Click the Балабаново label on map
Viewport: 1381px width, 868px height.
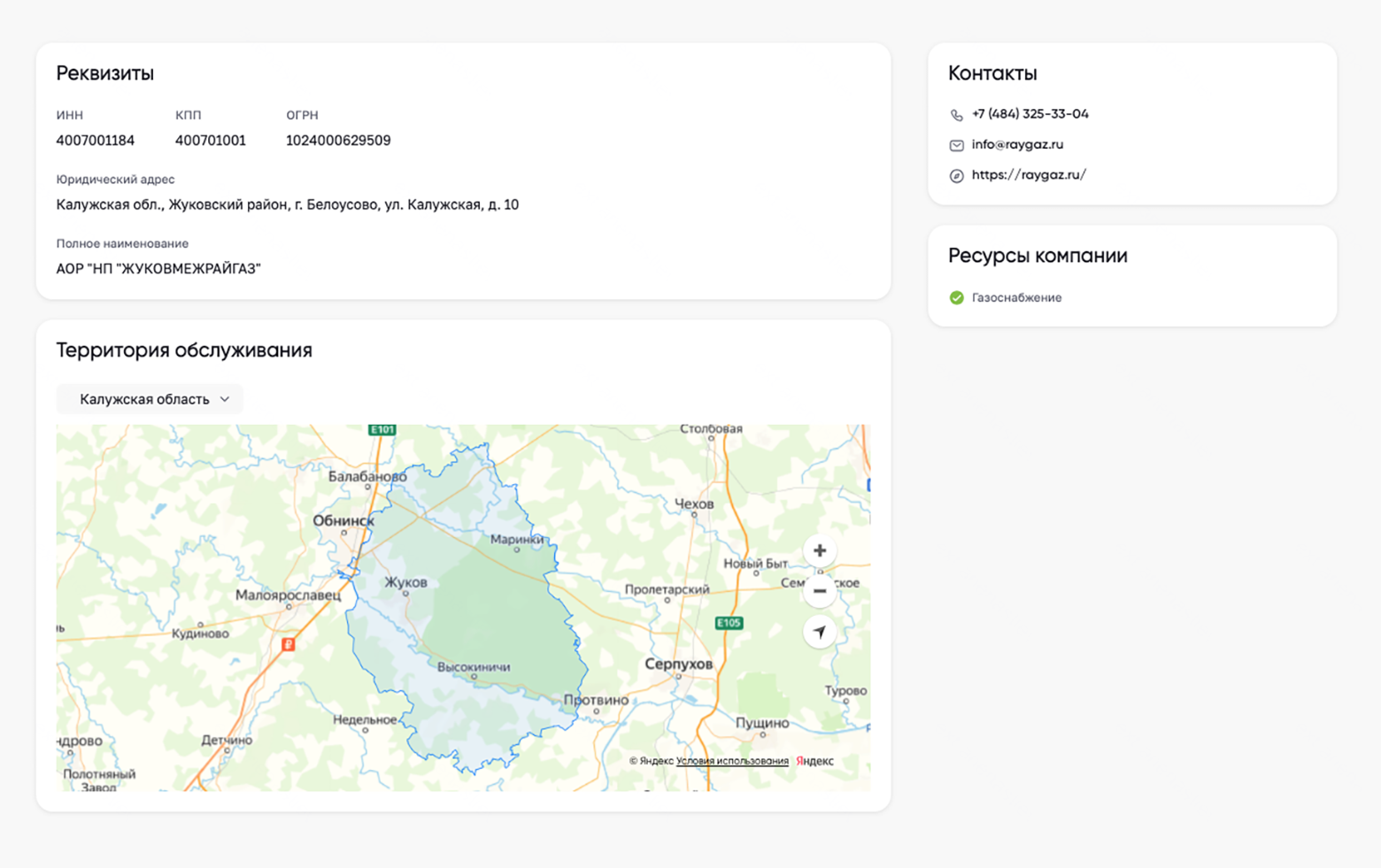point(367,476)
